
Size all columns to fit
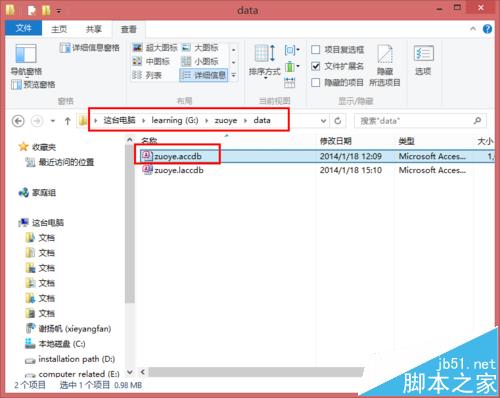290,82
